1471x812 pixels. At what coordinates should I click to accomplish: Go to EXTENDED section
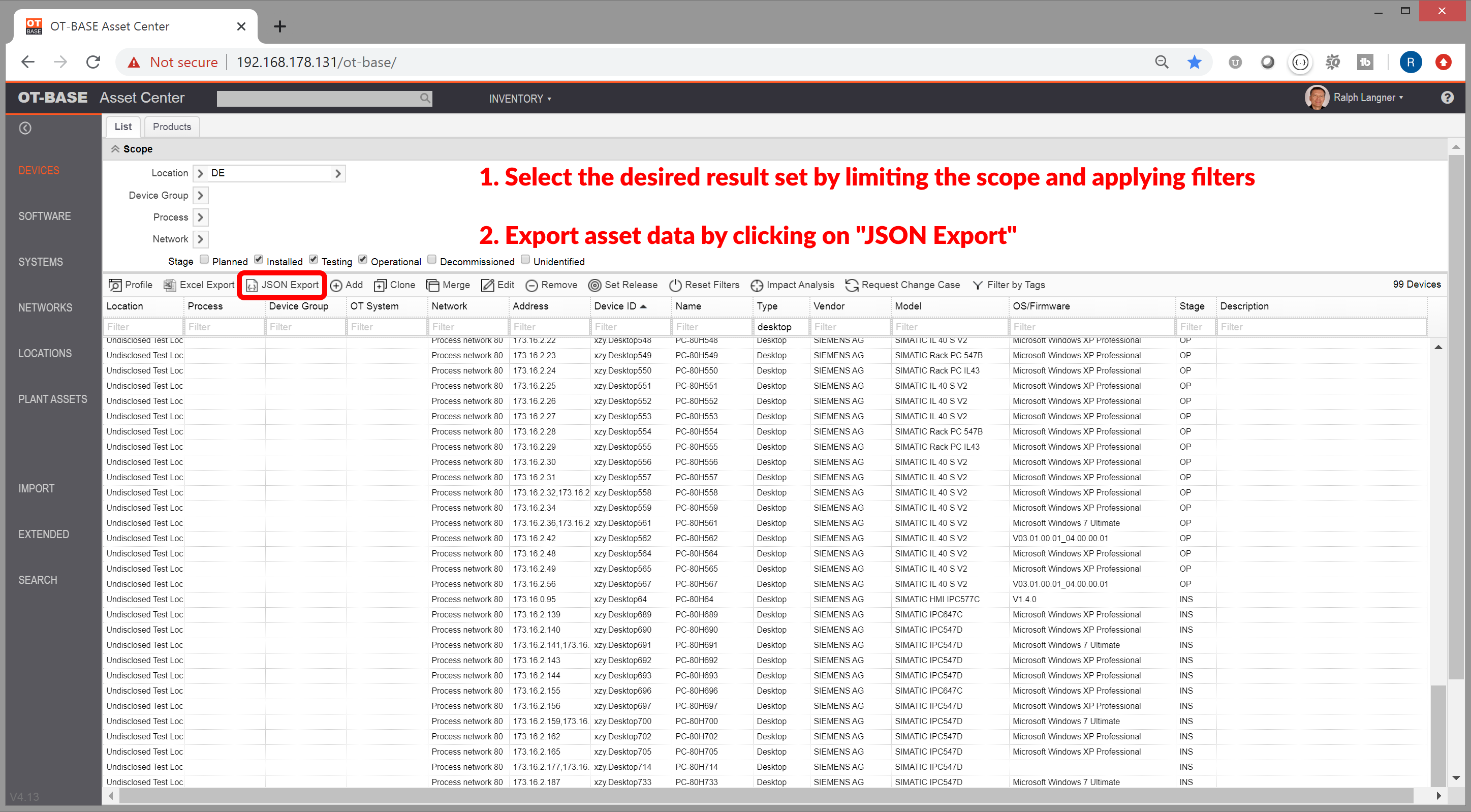[x=43, y=535]
